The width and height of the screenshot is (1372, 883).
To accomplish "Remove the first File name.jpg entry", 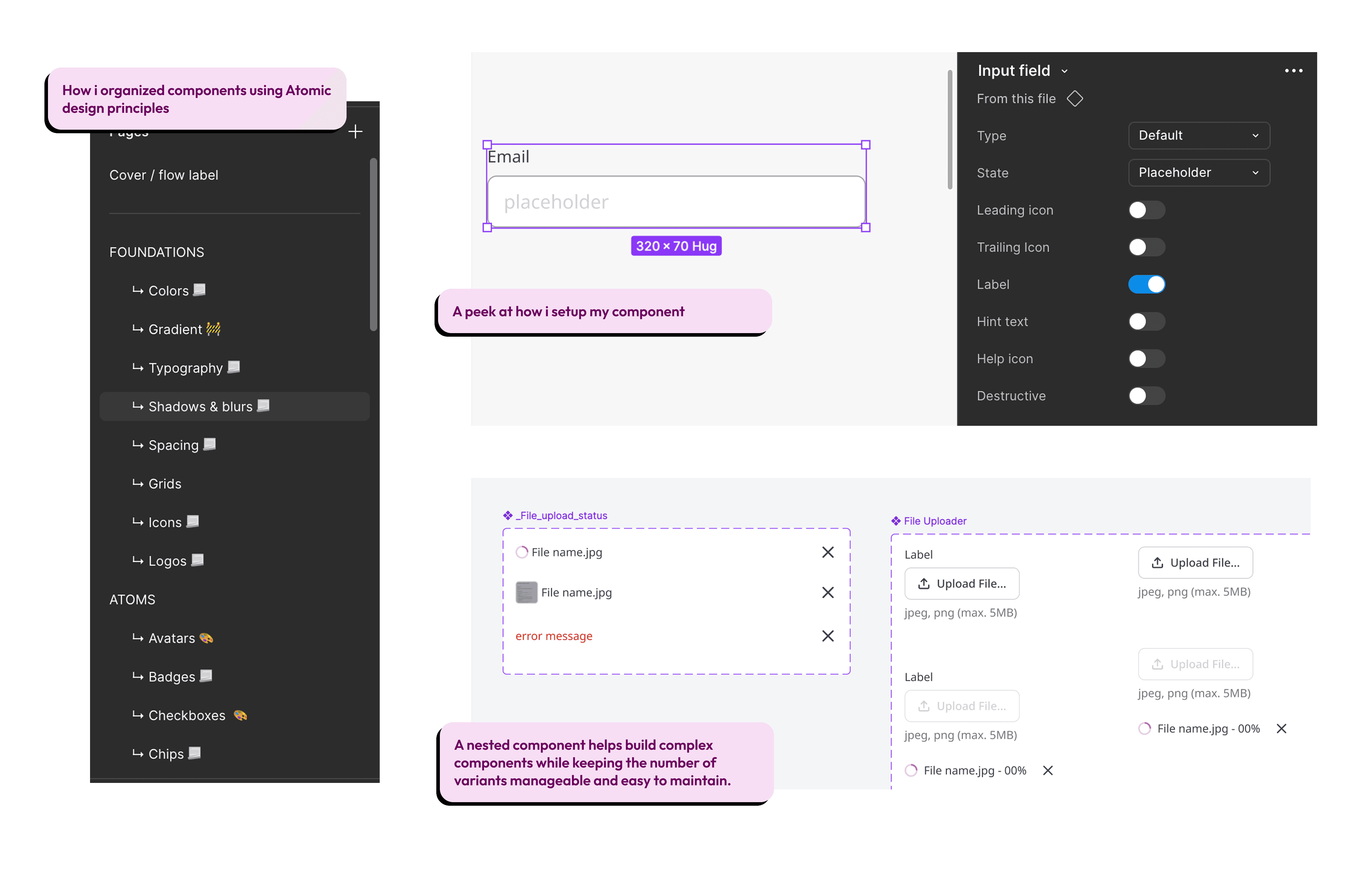I will pos(827,552).
